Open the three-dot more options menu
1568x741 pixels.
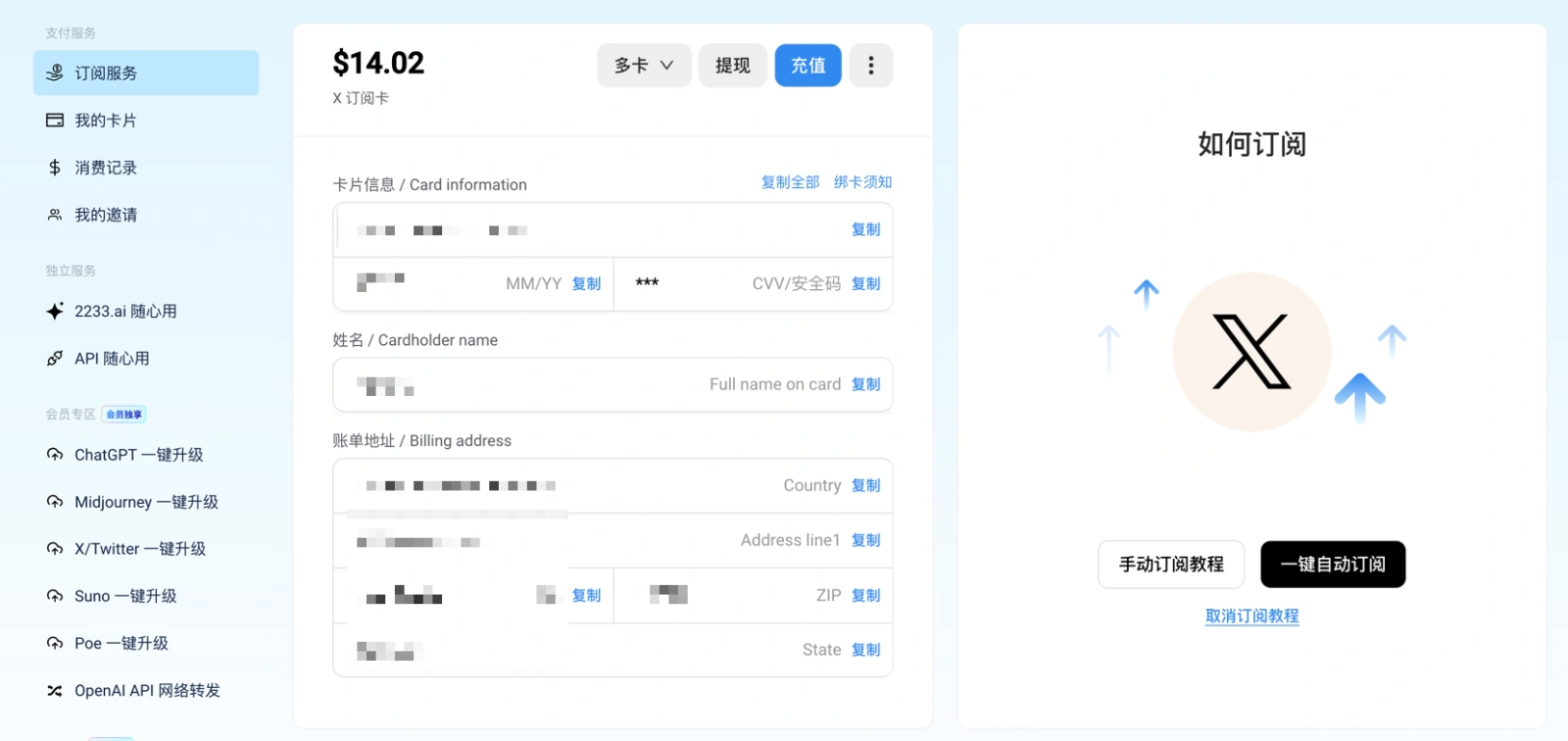tap(871, 66)
